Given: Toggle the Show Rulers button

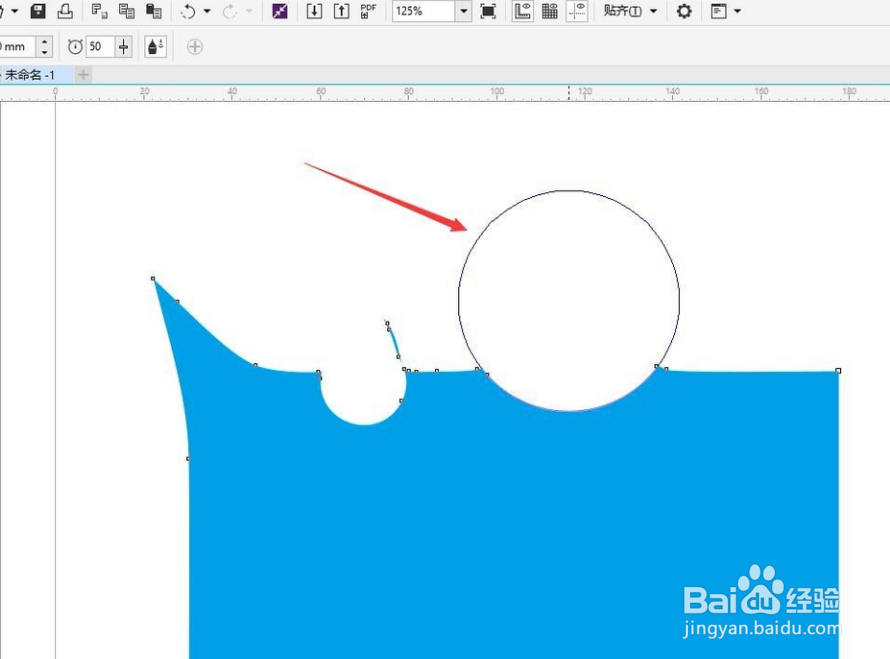Looking at the screenshot, I should click(523, 11).
